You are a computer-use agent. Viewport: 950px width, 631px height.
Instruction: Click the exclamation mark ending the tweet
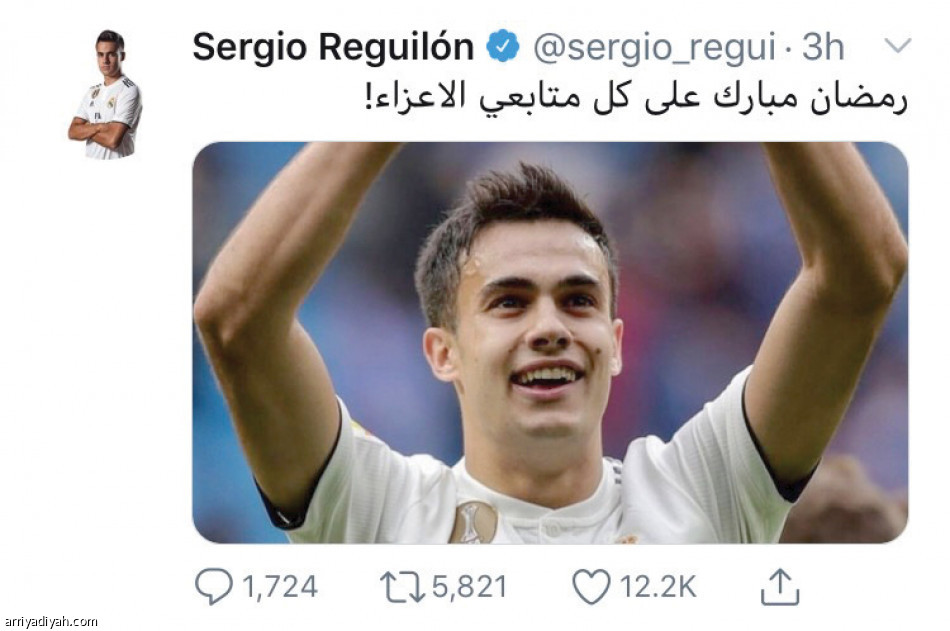click(368, 96)
